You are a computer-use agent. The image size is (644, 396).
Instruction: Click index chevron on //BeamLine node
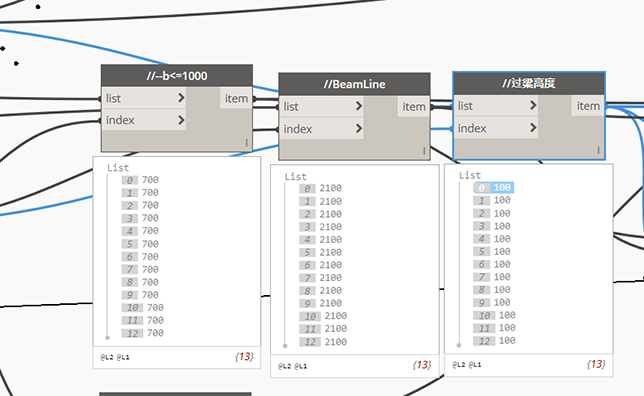359,128
